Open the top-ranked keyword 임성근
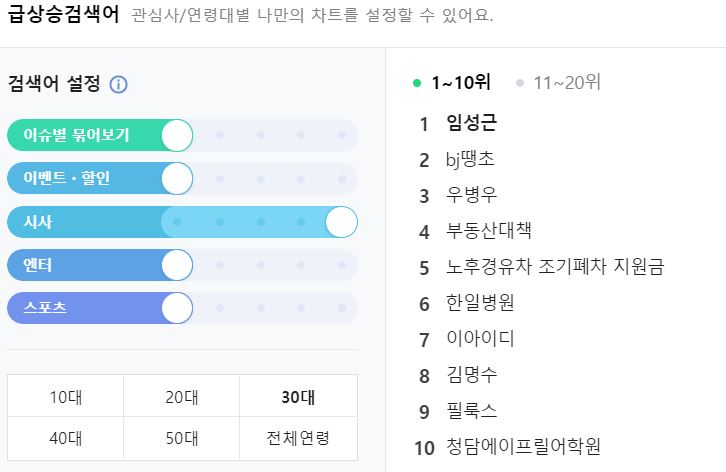The image size is (726, 472). tap(471, 124)
